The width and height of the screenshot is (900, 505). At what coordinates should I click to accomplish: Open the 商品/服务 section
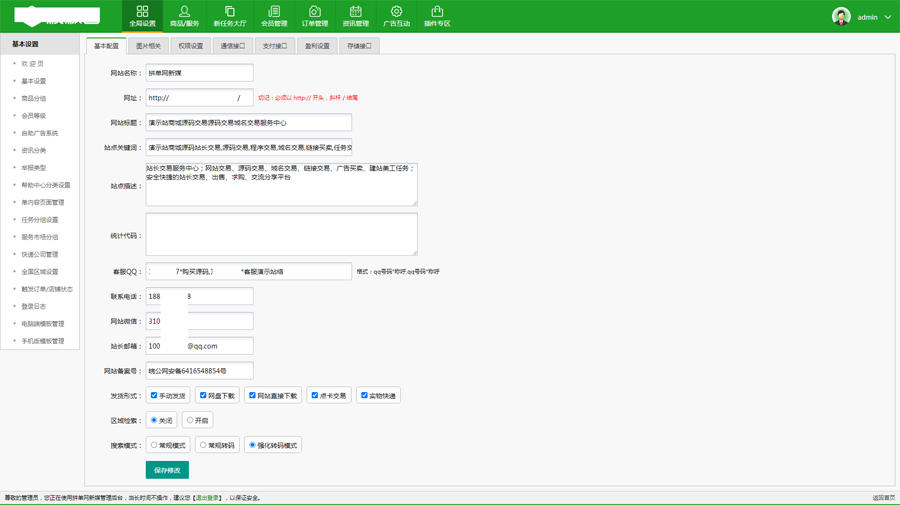pyautogui.click(x=184, y=16)
